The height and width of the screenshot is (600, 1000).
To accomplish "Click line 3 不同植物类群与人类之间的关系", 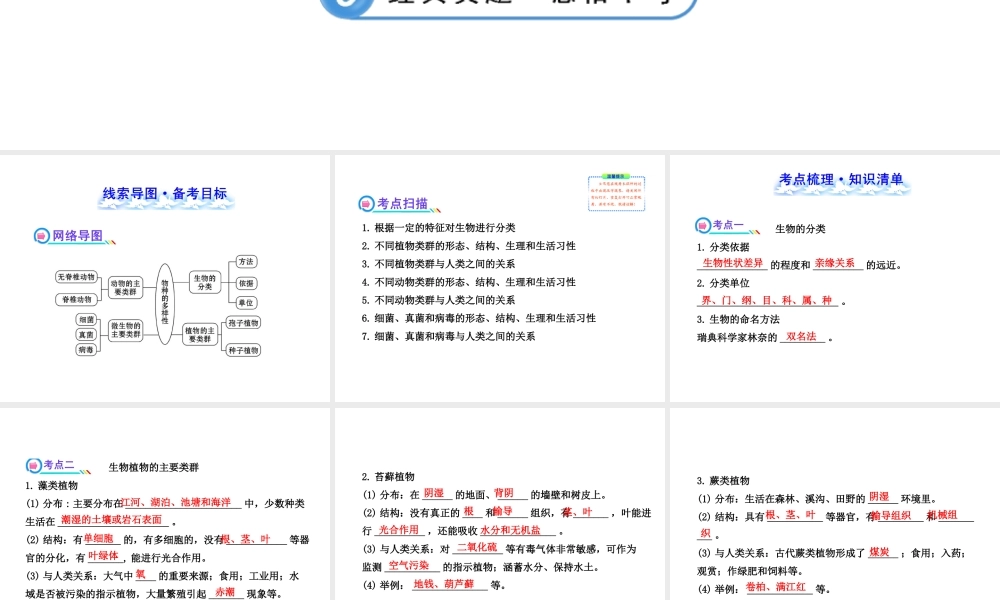I will (x=438, y=264).
